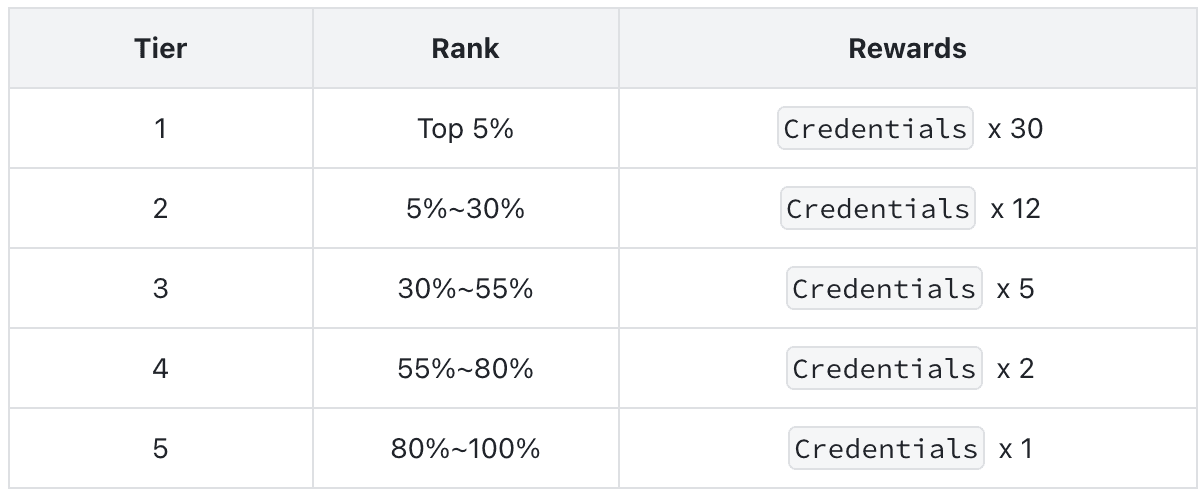Click the Tier 5 number cell
Viewport: 1204px width, 494px height.
161,448
